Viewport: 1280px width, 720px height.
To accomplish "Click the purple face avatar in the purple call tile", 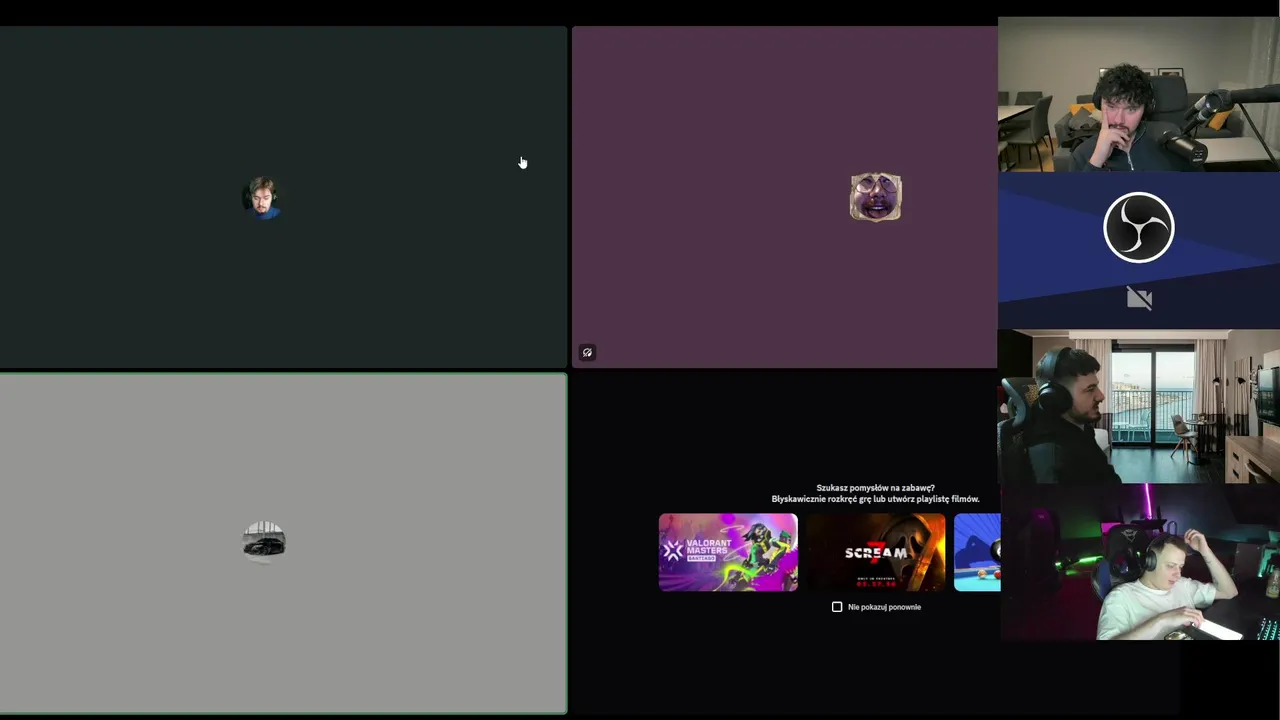I will point(876,197).
